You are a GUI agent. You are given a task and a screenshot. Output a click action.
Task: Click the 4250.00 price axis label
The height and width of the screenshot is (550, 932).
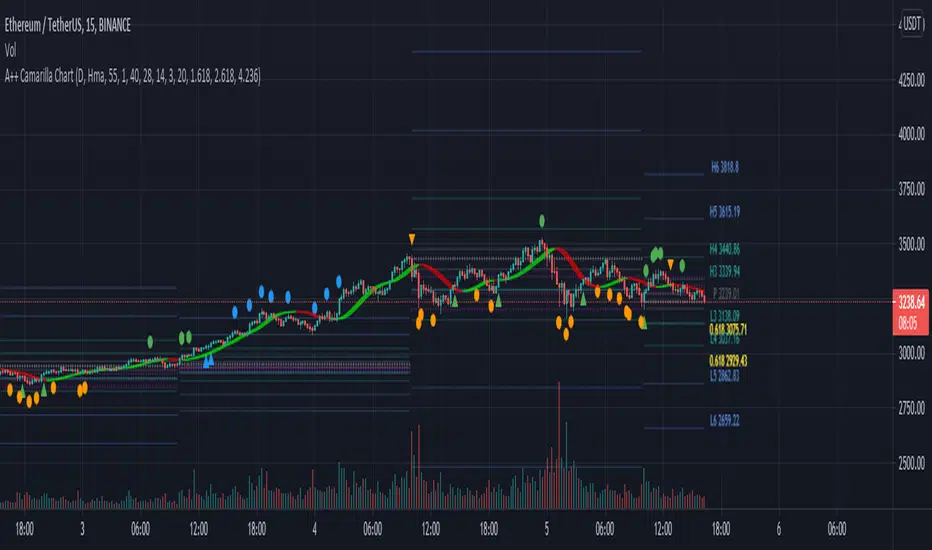coord(911,80)
